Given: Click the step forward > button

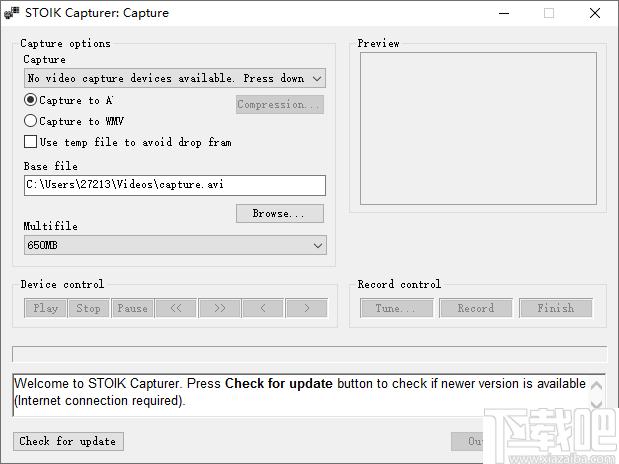Looking at the screenshot, I should 307,308.
